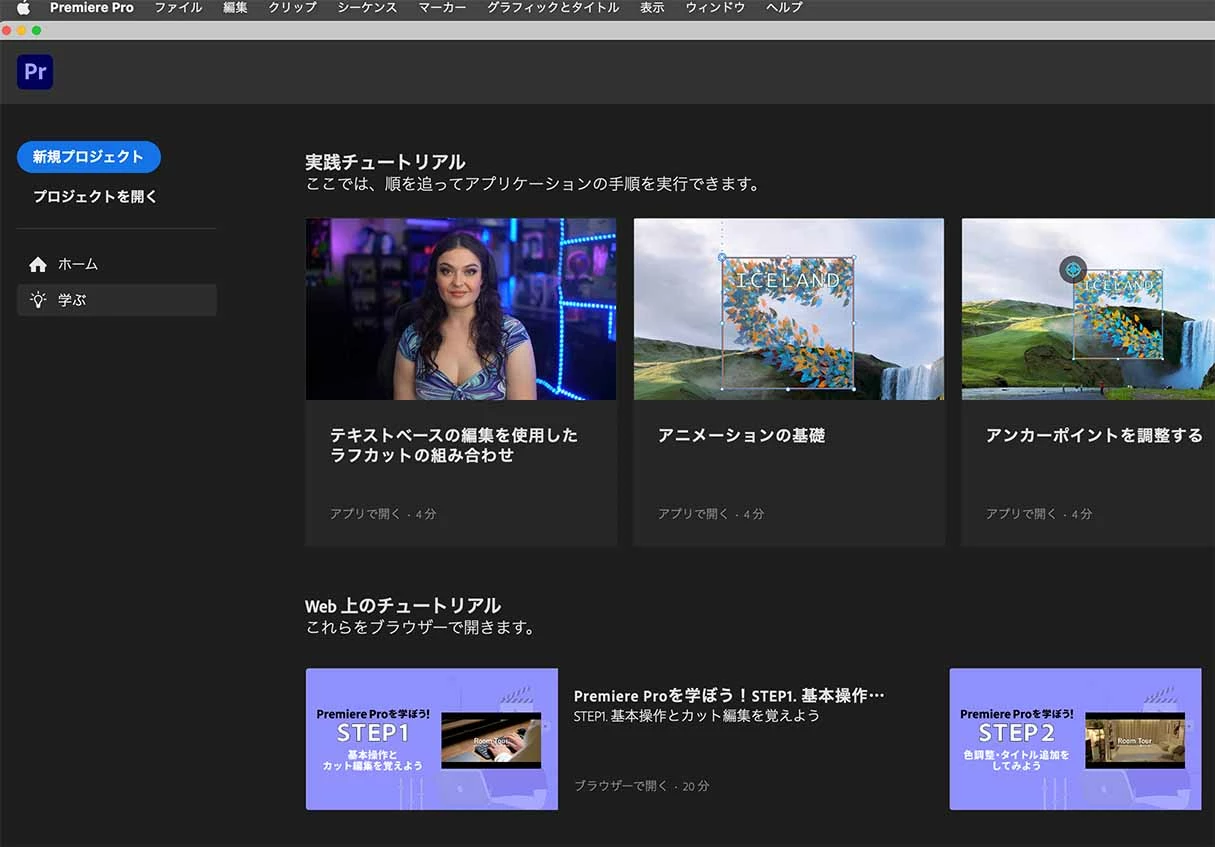This screenshot has height=847, width=1215.
Task: Click the アンカーポイントを調整する title
Action: [x=1094, y=436]
